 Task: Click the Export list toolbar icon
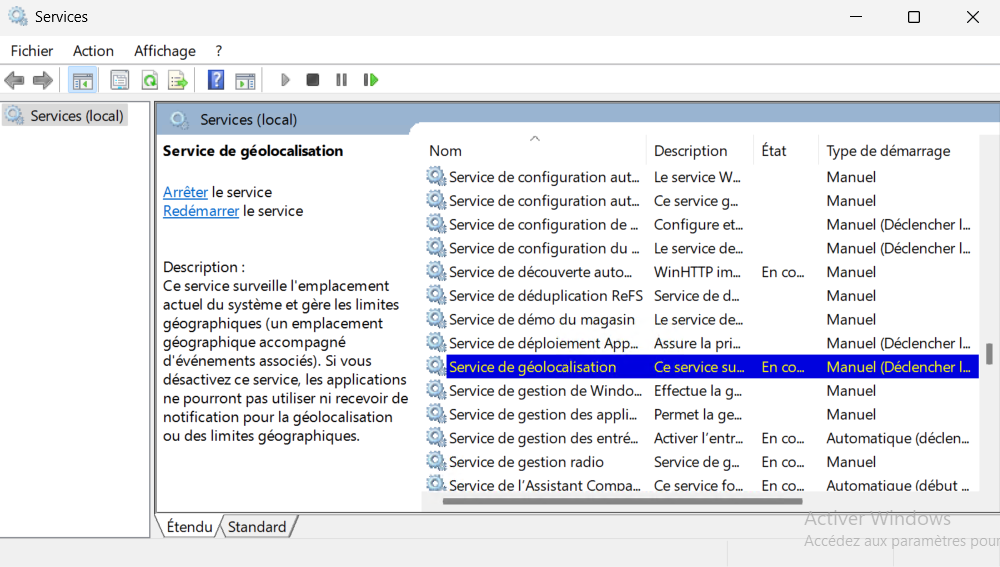coord(178,80)
